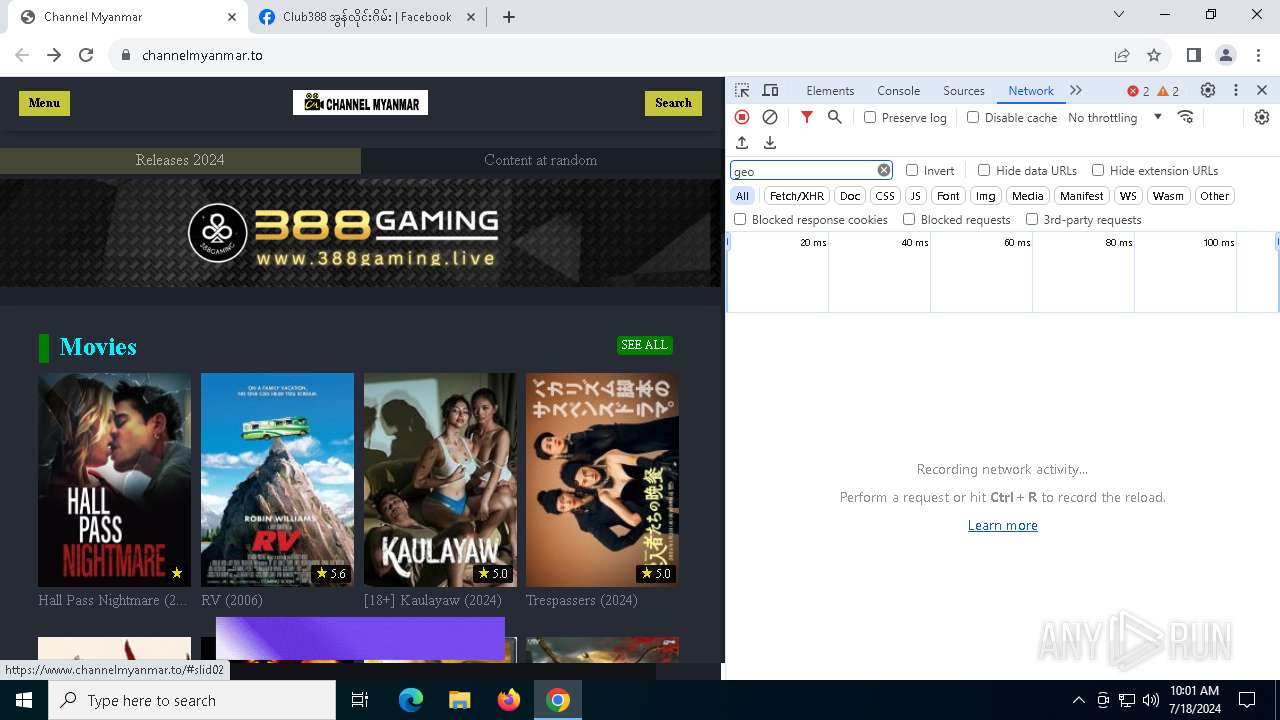1280x720 pixels.
Task: Open the Network panel settings gear
Action: pyautogui.click(x=1262, y=117)
